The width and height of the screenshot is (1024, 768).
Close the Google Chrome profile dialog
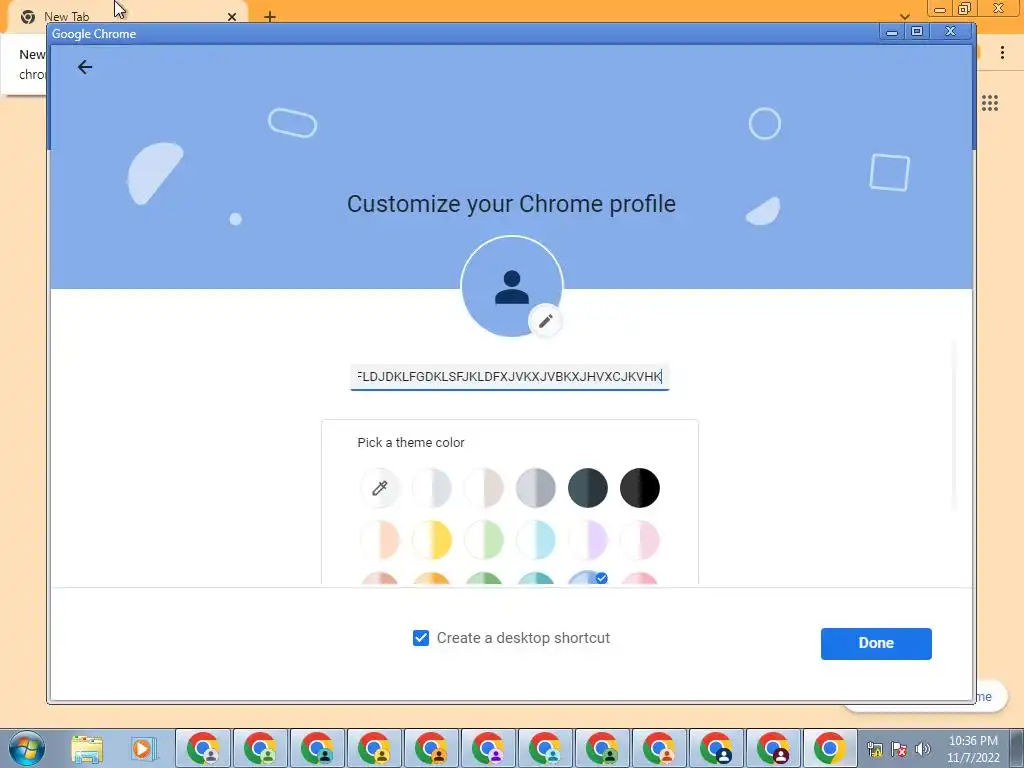pos(951,31)
